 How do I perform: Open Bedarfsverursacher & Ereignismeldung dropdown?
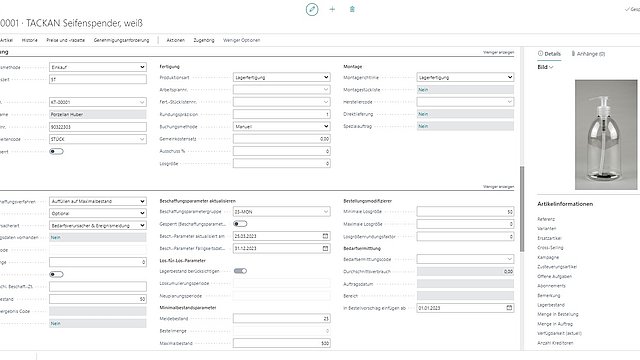(x=98, y=225)
